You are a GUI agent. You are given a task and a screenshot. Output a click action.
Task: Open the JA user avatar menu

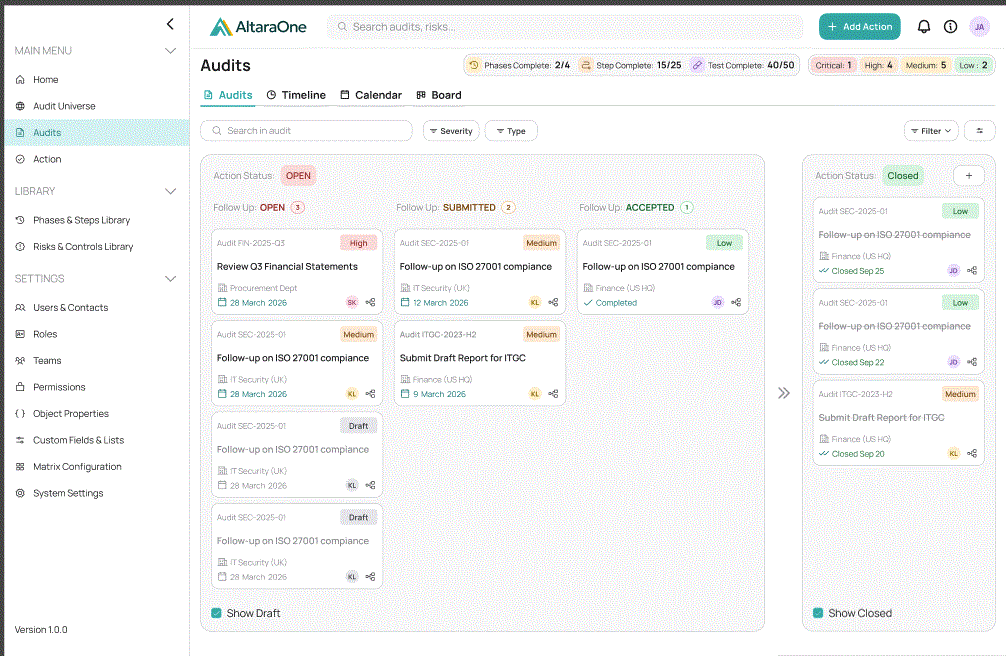[x=979, y=27]
